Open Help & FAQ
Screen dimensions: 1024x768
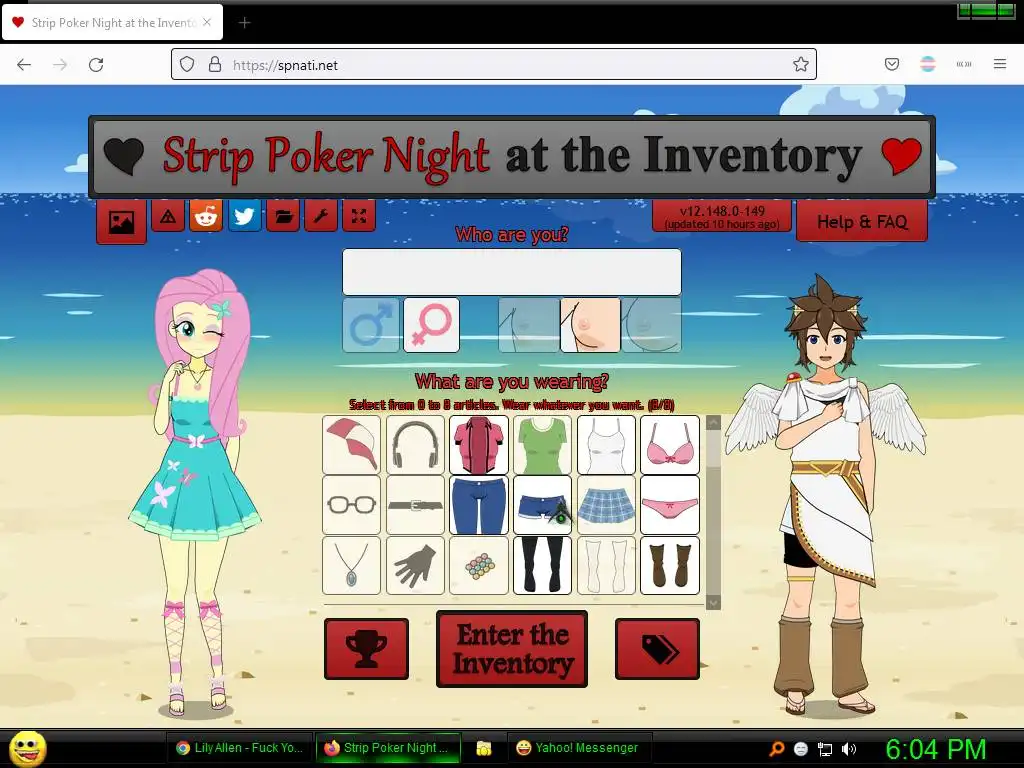[861, 221]
